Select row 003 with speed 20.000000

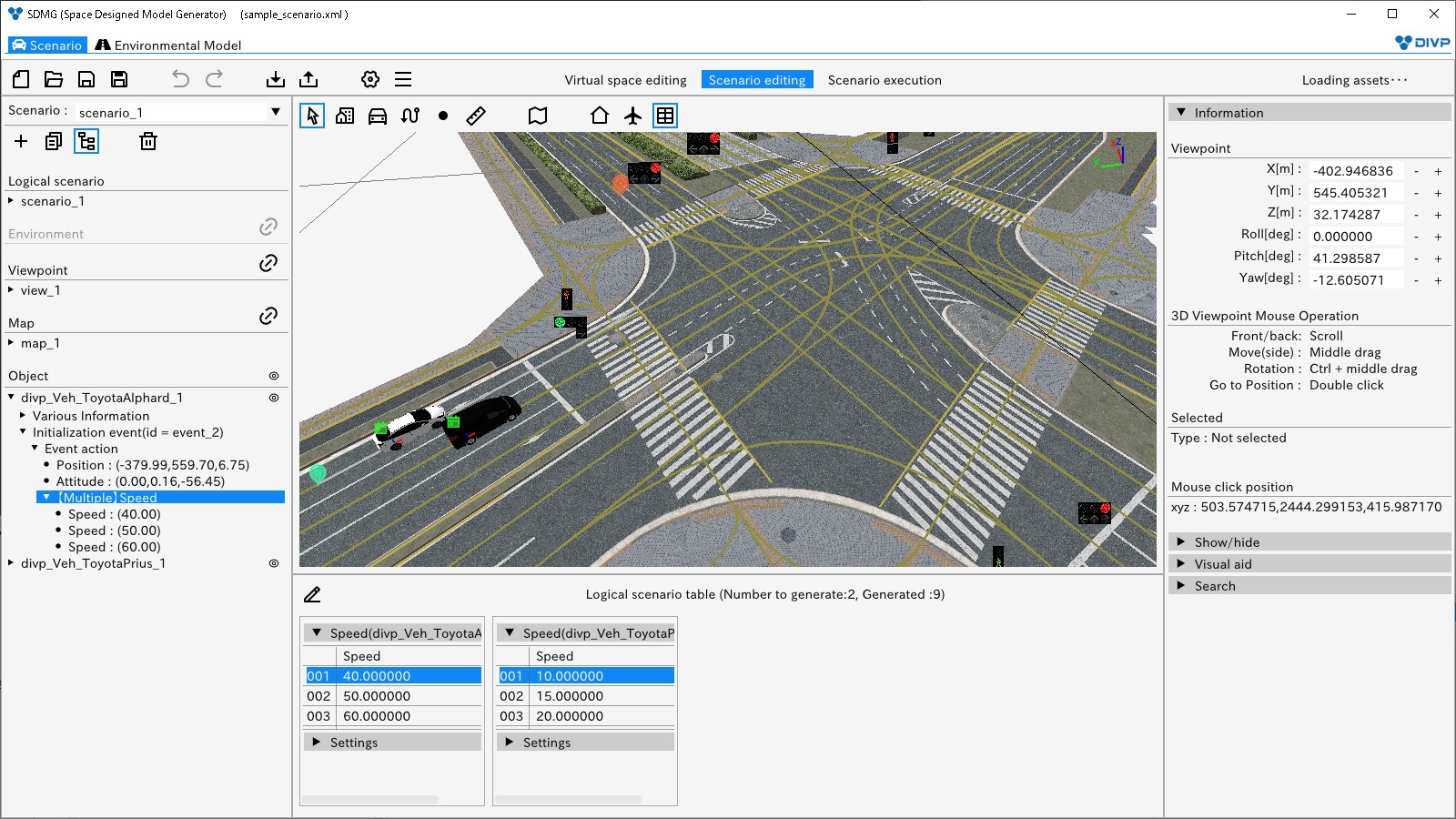pos(585,716)
